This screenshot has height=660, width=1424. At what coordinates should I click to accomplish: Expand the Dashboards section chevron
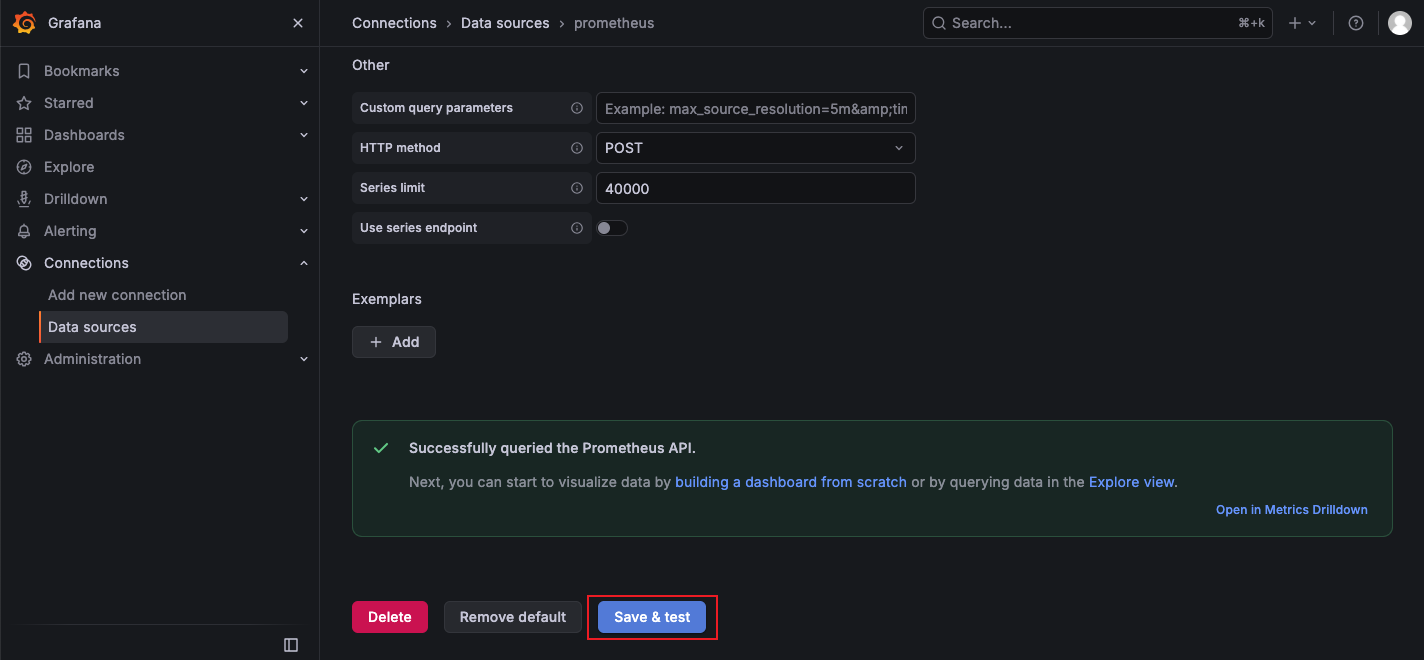click(x=304, y=135)
